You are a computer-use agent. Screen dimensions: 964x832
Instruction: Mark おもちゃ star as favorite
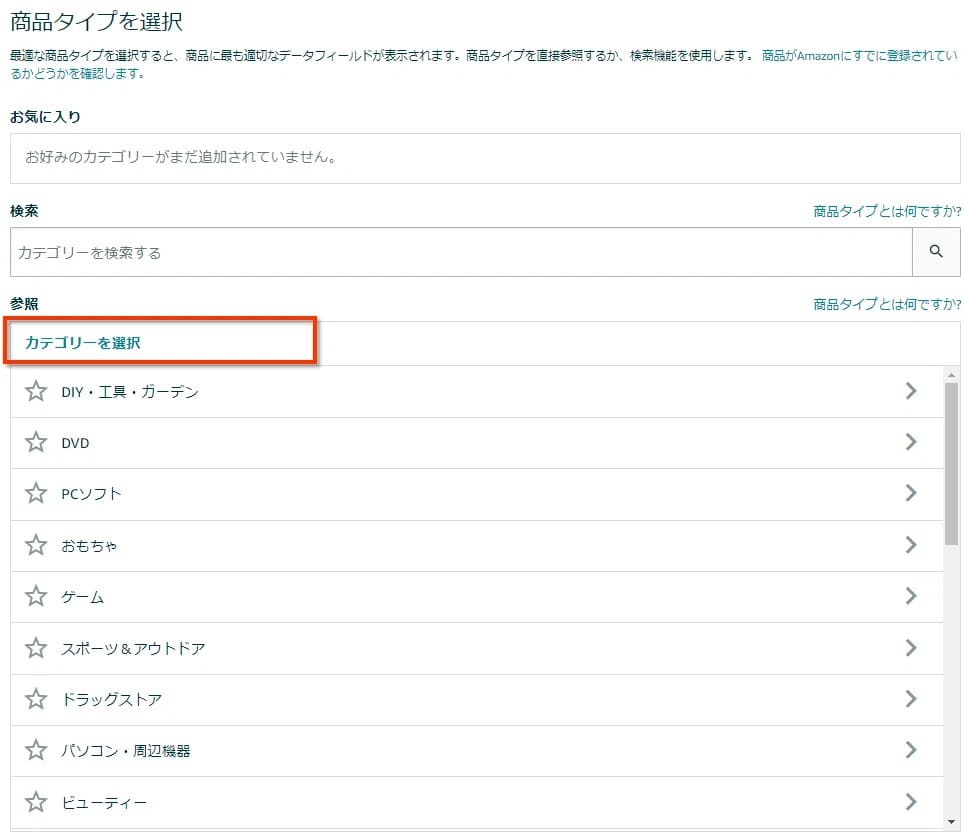[x=36, y=545]
